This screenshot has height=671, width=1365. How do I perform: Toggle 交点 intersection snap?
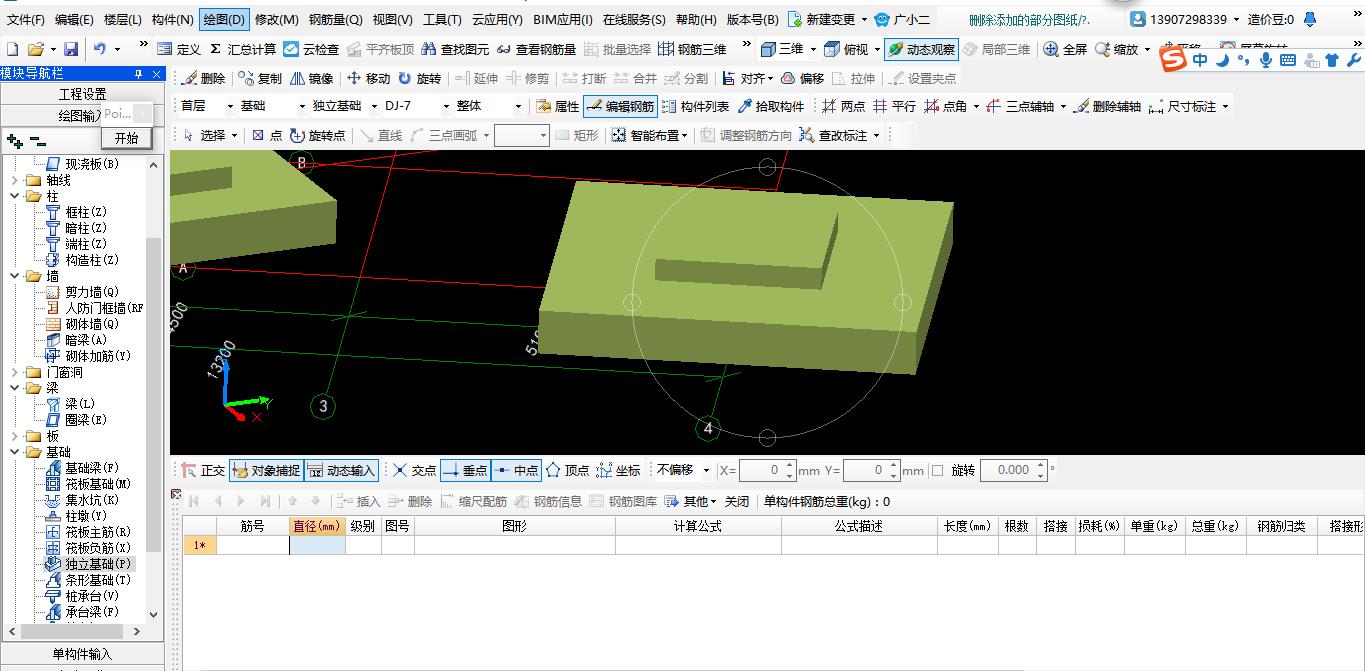(415, 470)
